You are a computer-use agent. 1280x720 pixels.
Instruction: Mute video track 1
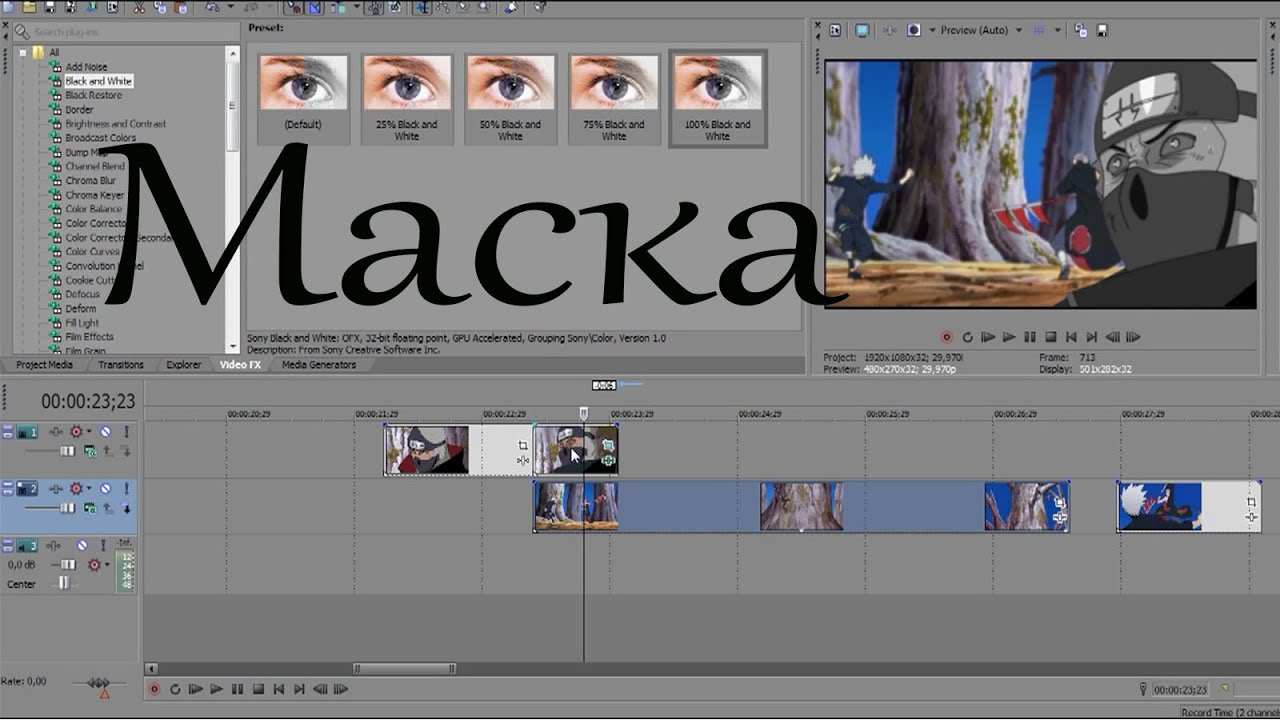click(x=105, y=431)
